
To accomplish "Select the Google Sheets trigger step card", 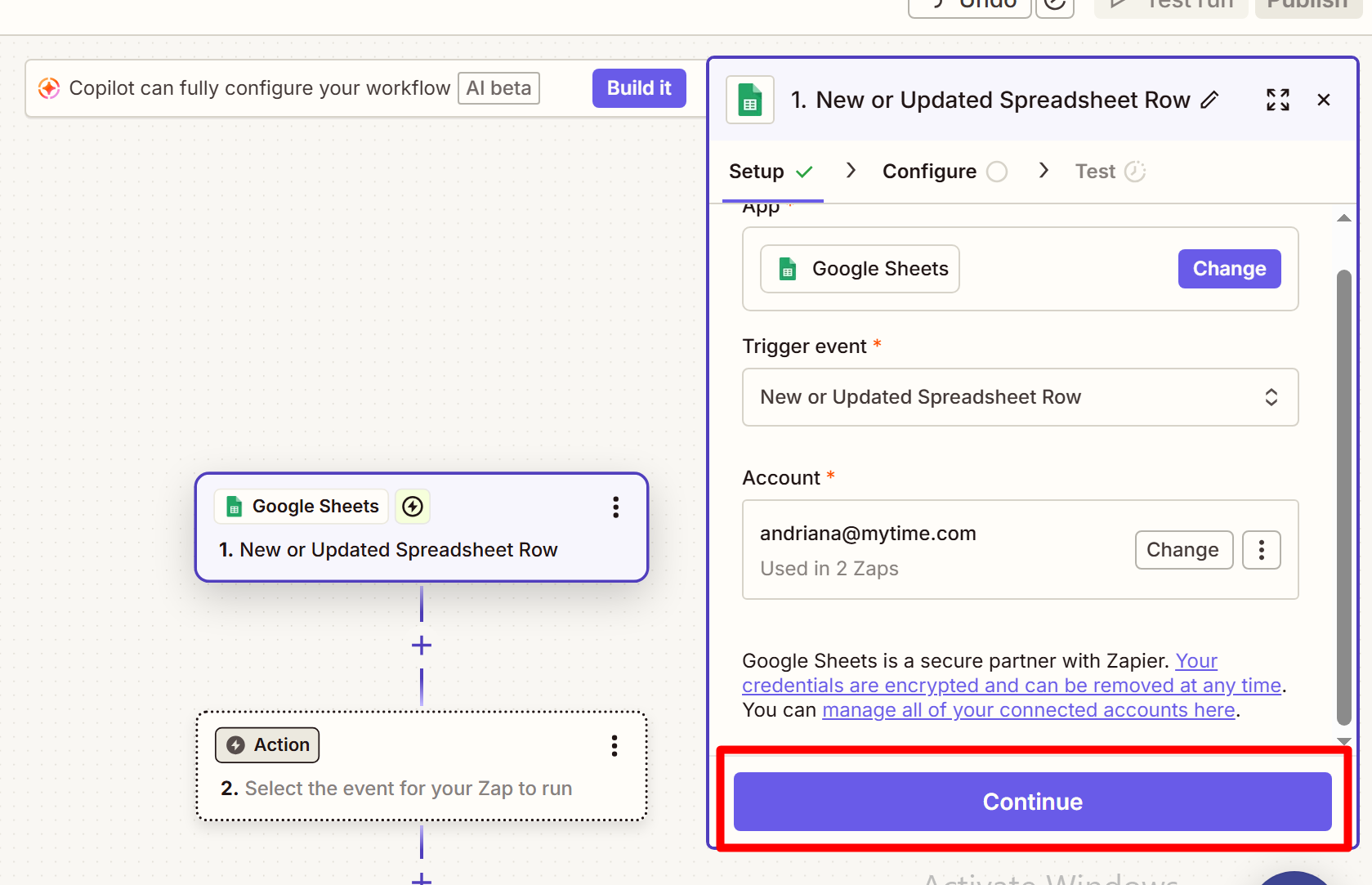I will point(422,527).
